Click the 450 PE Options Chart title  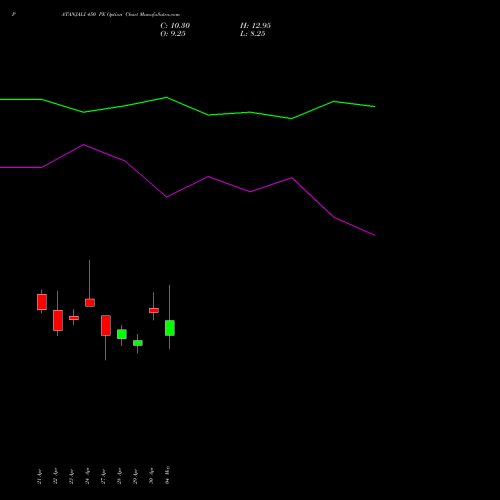120,15
